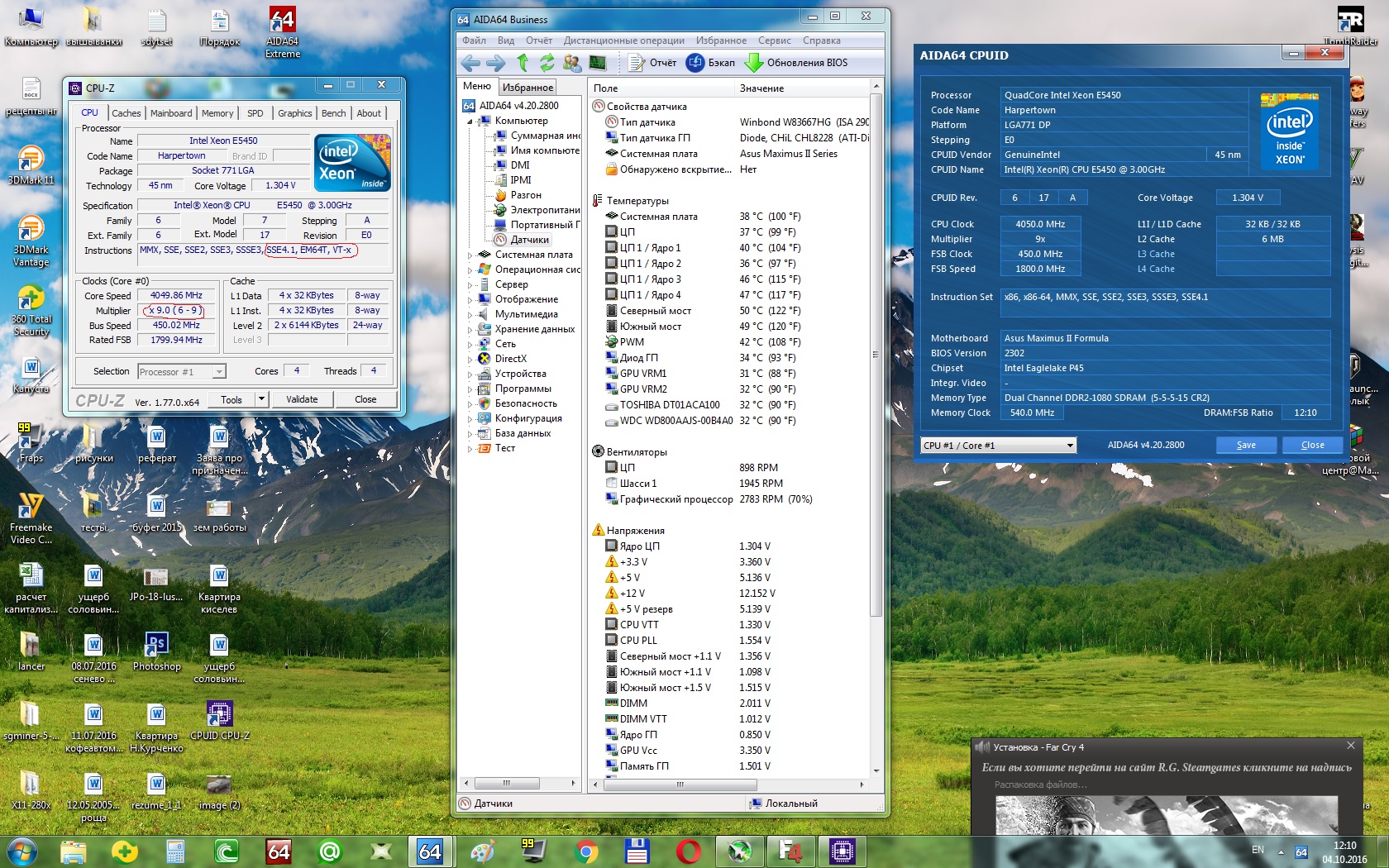This screenshot has height=868, width=1389.
Task: Click the Бэкап toolbar button
Action: 711,63
